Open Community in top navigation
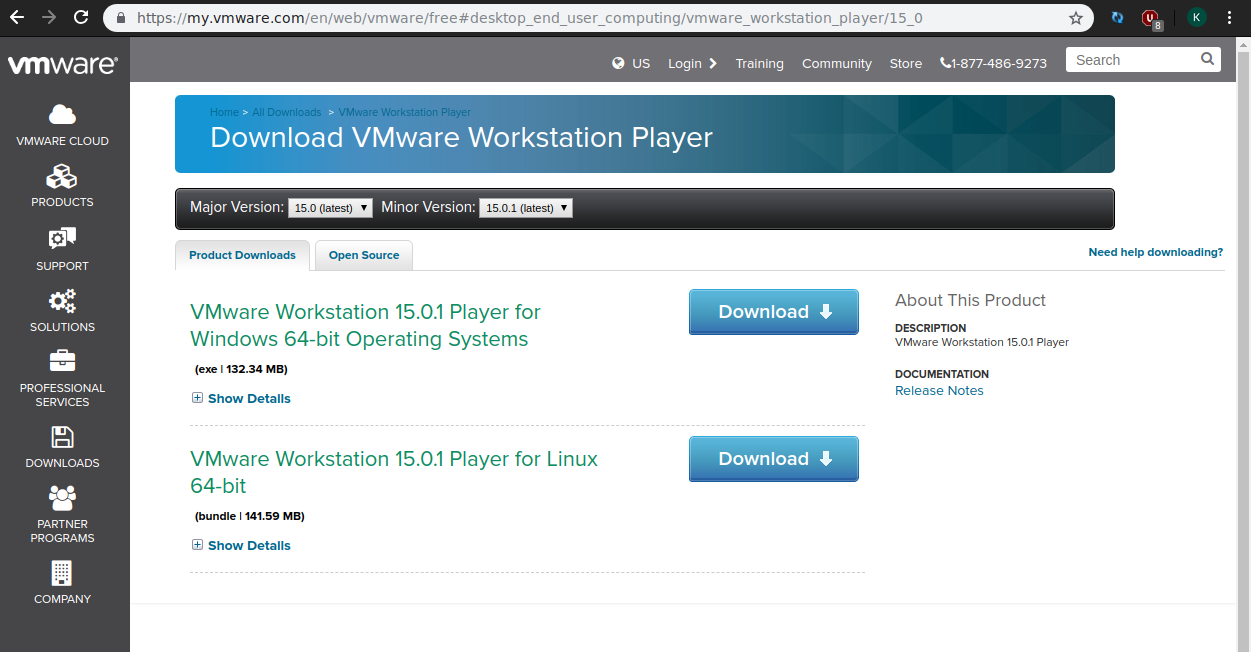The height and width of the screenshot is (652, 1251). point(837,63)
